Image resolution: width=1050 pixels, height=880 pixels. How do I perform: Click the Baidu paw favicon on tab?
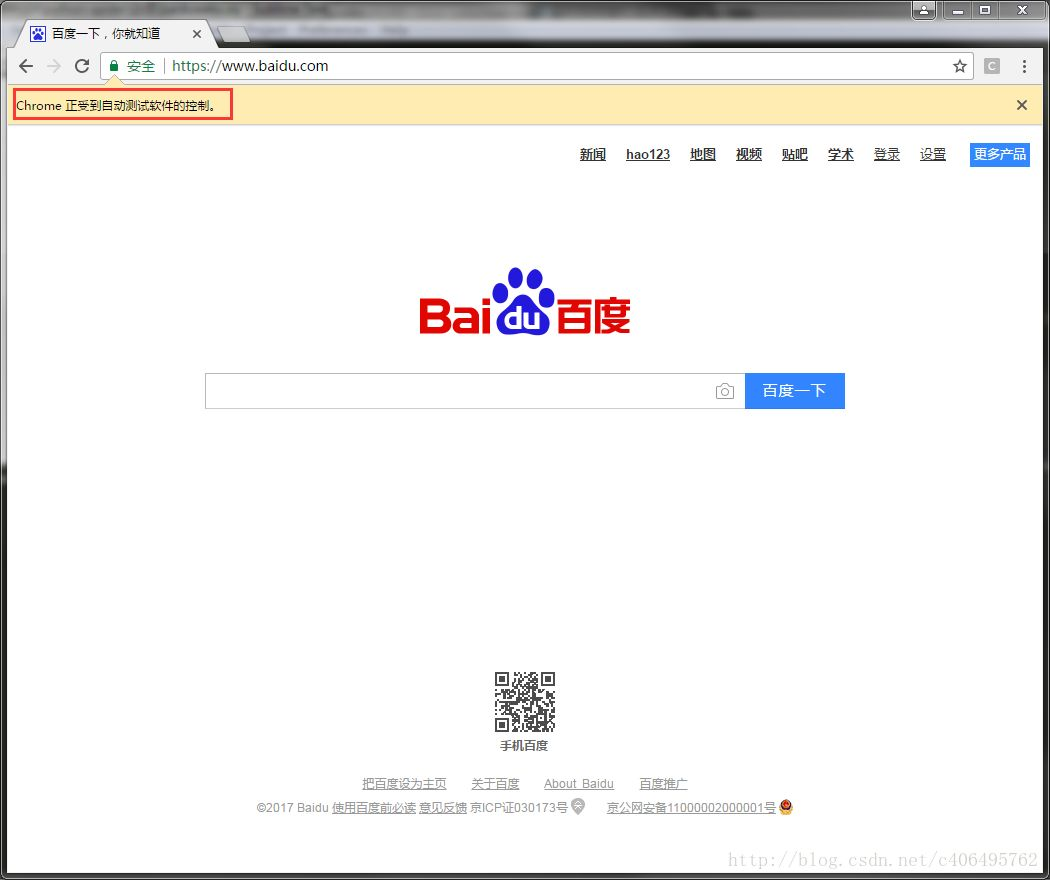click(x=38, y=33)
